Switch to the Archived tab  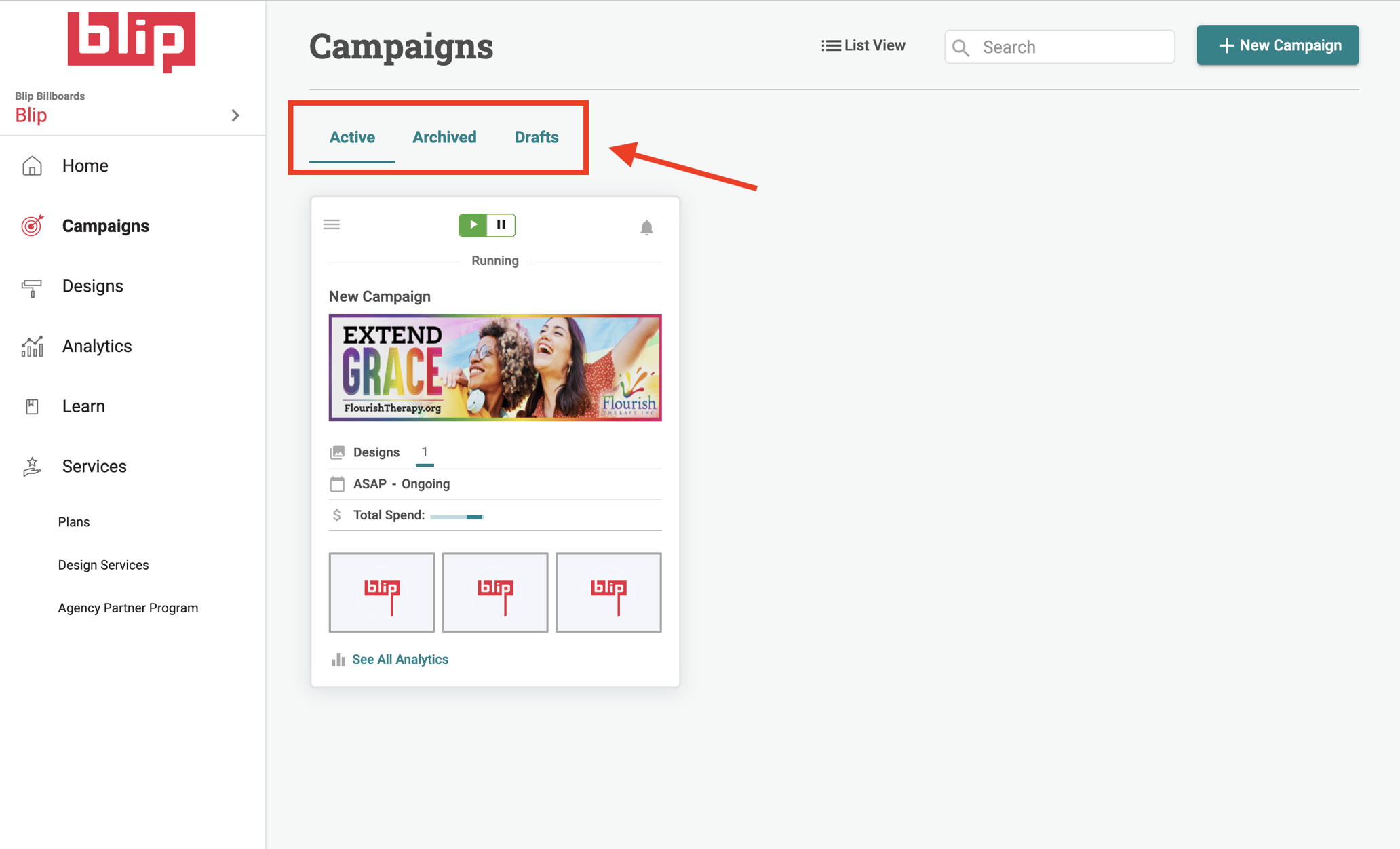pos(444,137)
